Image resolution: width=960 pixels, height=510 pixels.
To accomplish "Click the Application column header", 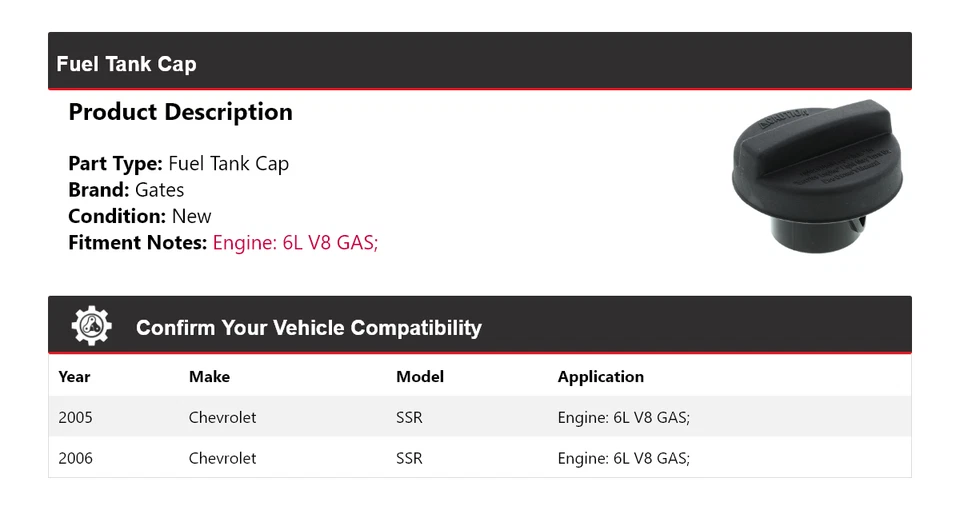I will tap(600, 377).
